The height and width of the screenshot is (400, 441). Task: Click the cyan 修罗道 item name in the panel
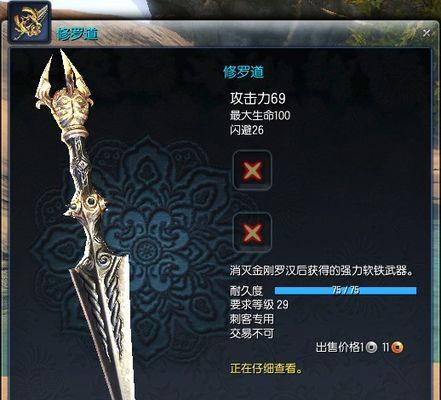(243, 72)
